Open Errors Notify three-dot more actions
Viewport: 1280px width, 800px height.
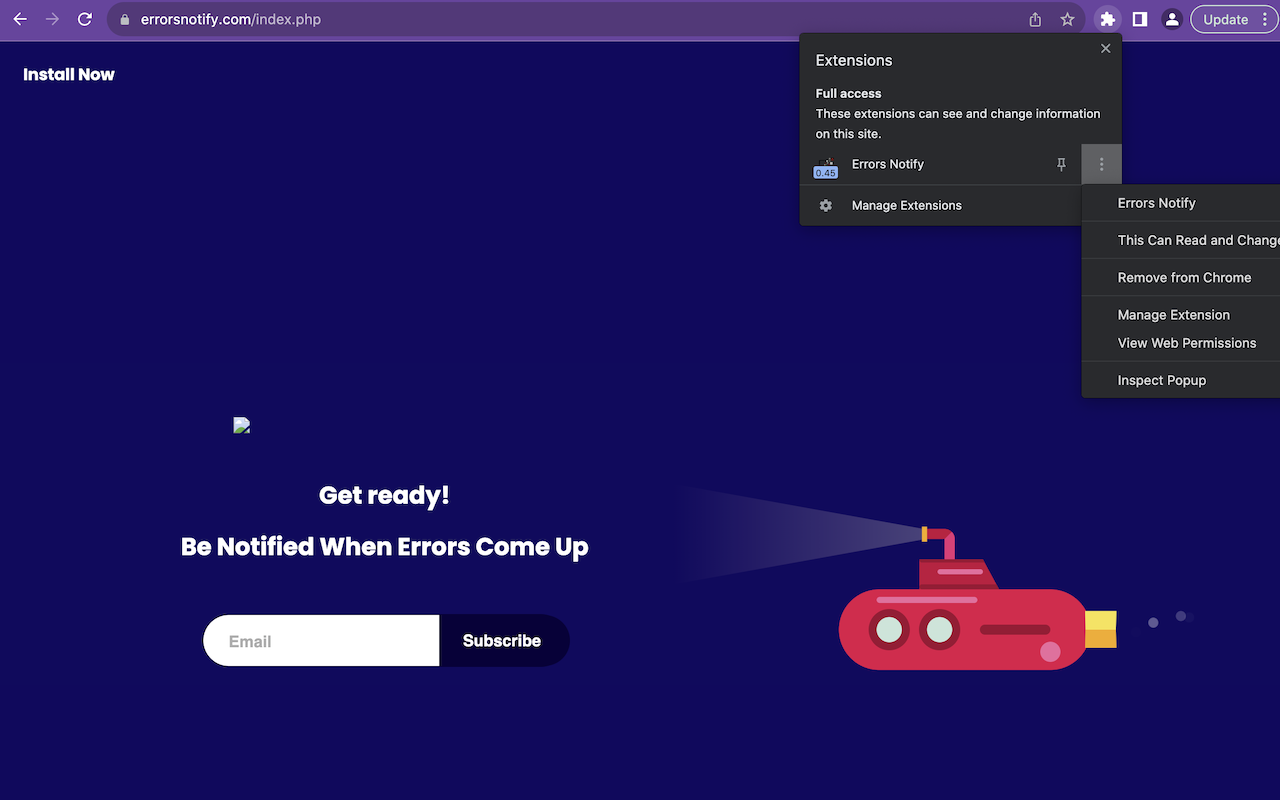coord(1101,165)
